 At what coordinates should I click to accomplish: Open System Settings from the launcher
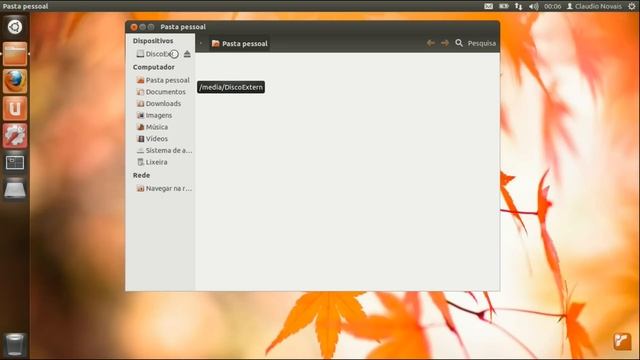15,136
